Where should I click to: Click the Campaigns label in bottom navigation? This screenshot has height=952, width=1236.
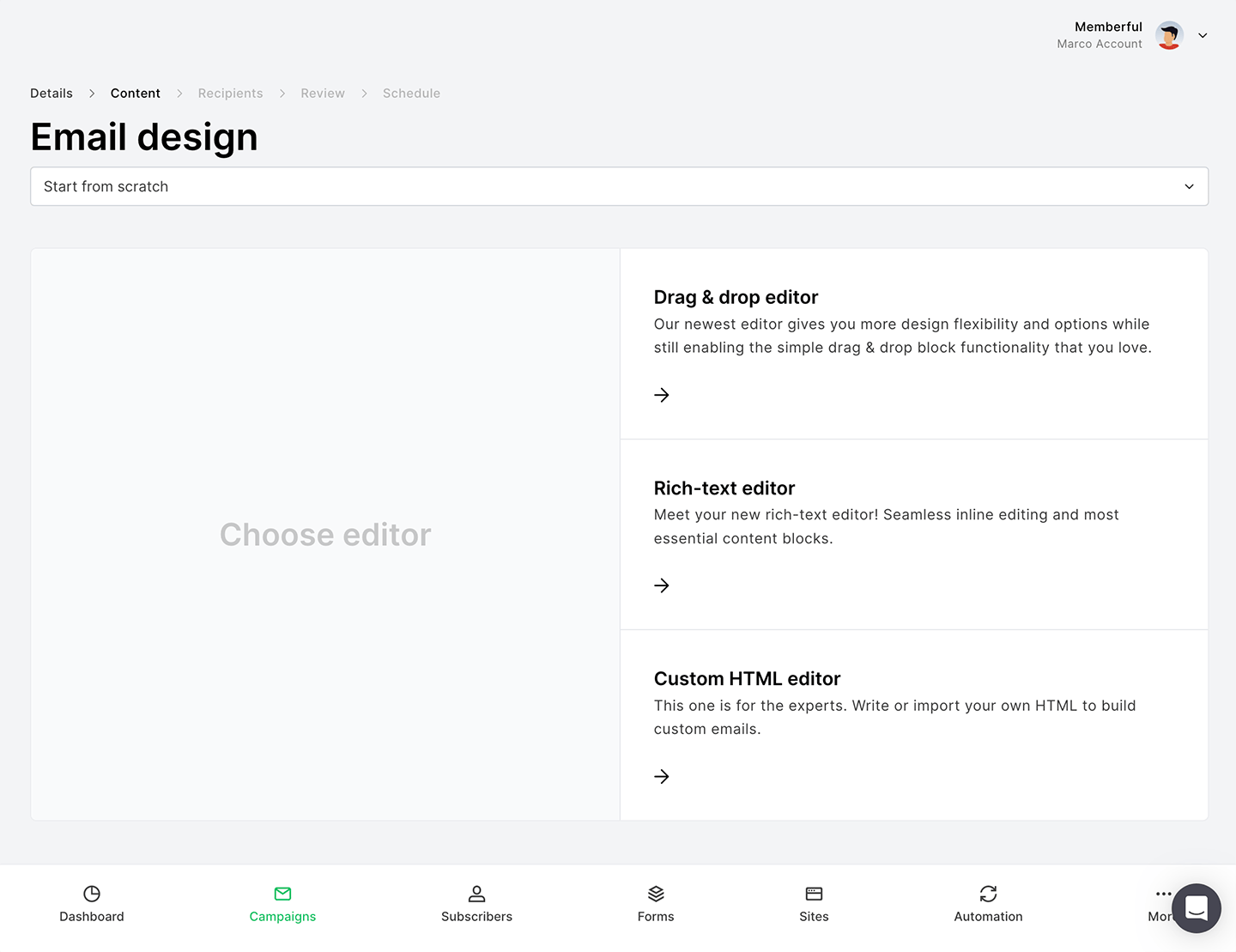tap(282, 917)
